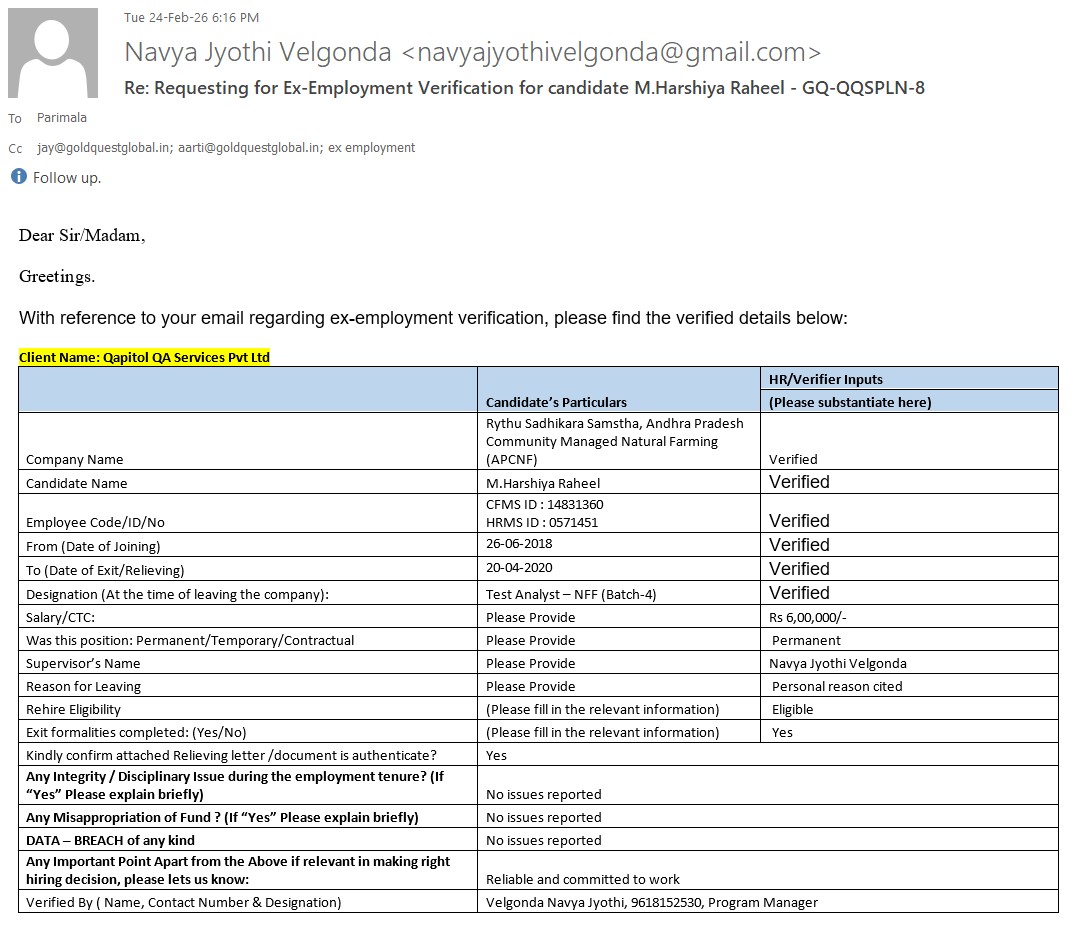Click the CFMS ID 14831360 cell
Viewport: 1075px width, 930px height.
coord(545,505)
